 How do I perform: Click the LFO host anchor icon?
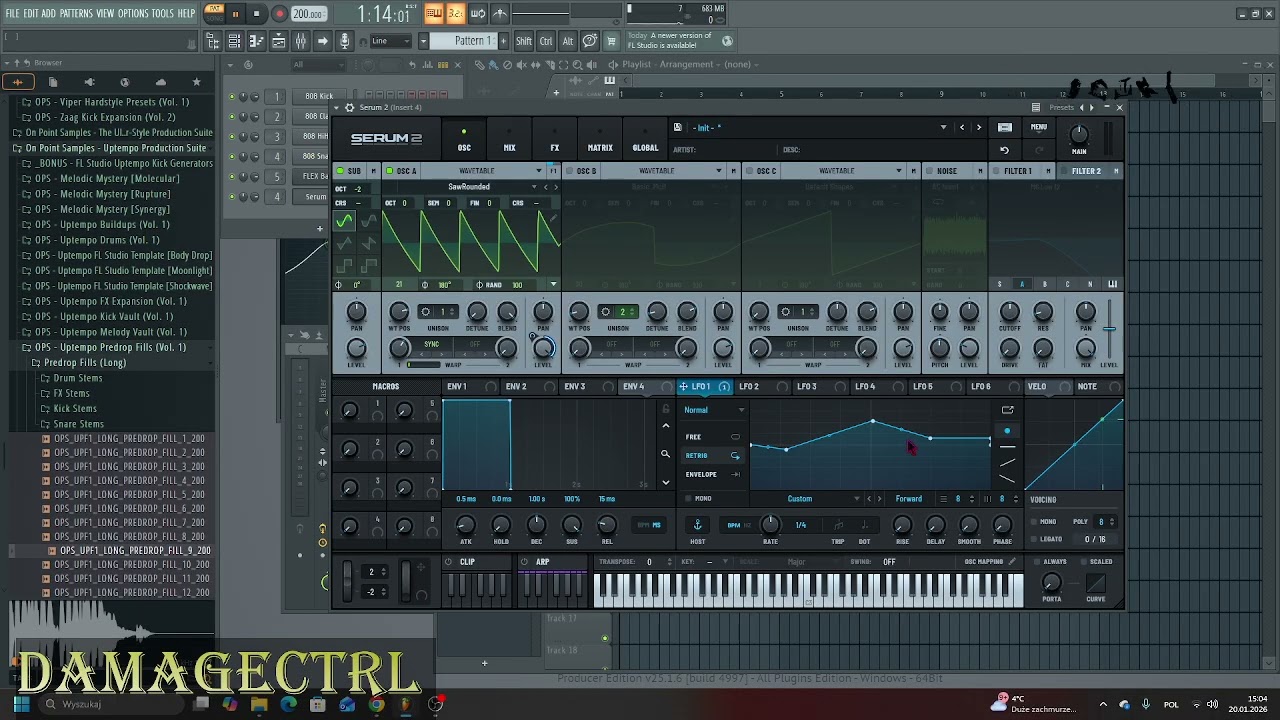tap(698, 525)
